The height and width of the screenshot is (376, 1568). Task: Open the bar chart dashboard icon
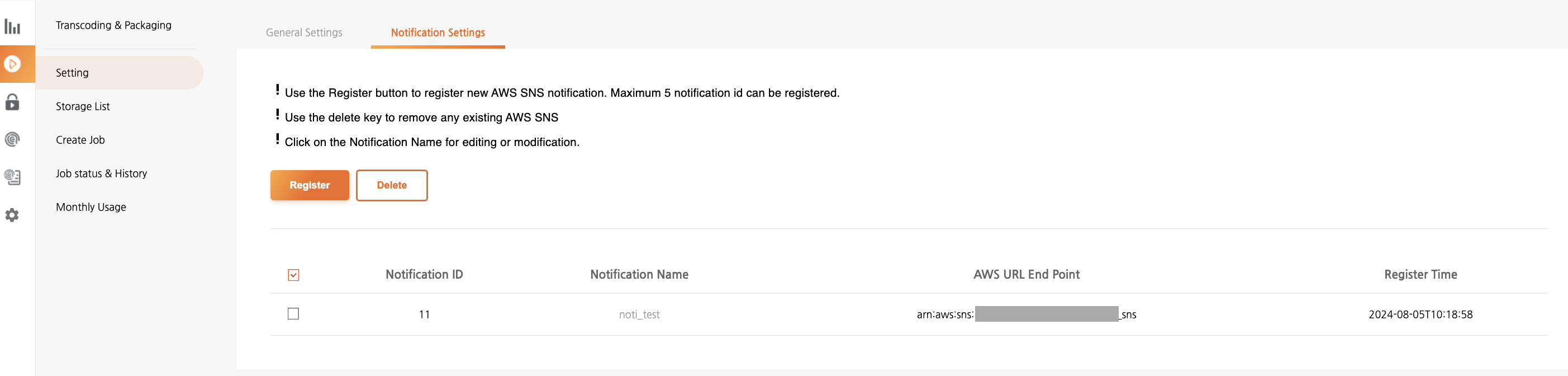(12, 26)
